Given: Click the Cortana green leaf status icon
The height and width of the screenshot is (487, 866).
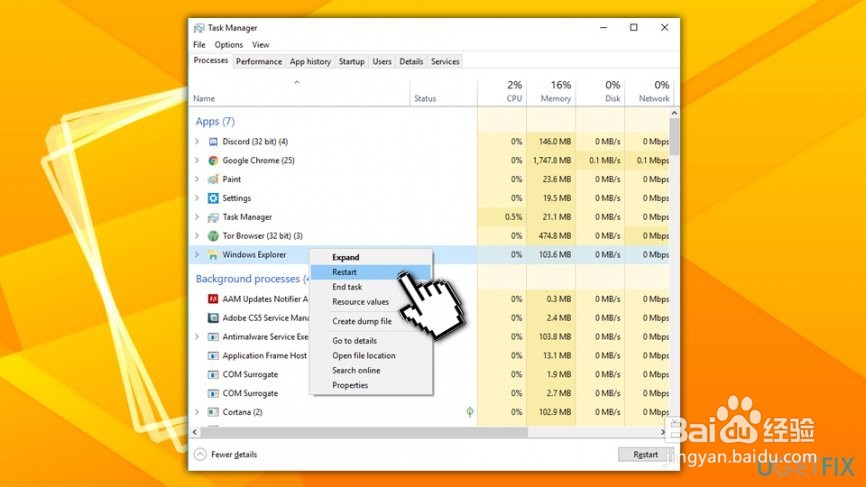Looking at the screenshot, I should coord(469,412).
